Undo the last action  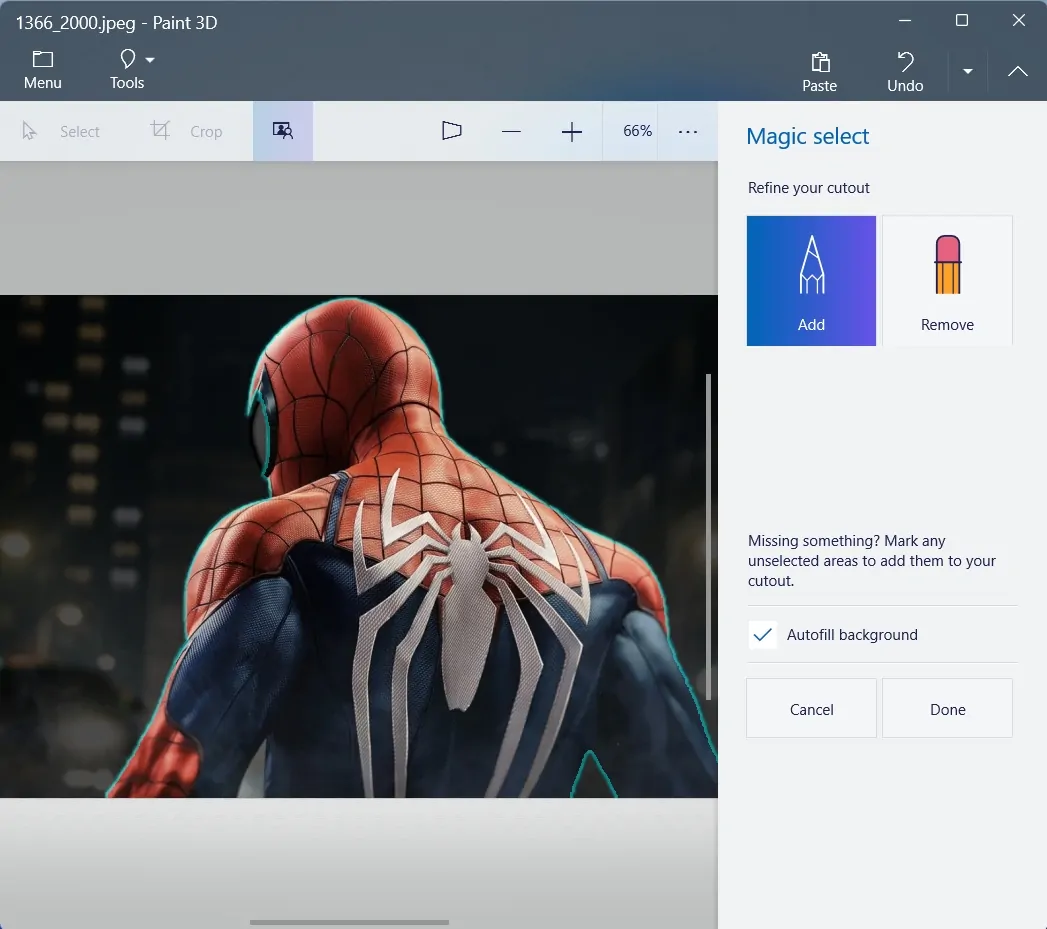(x=905, y=71)
